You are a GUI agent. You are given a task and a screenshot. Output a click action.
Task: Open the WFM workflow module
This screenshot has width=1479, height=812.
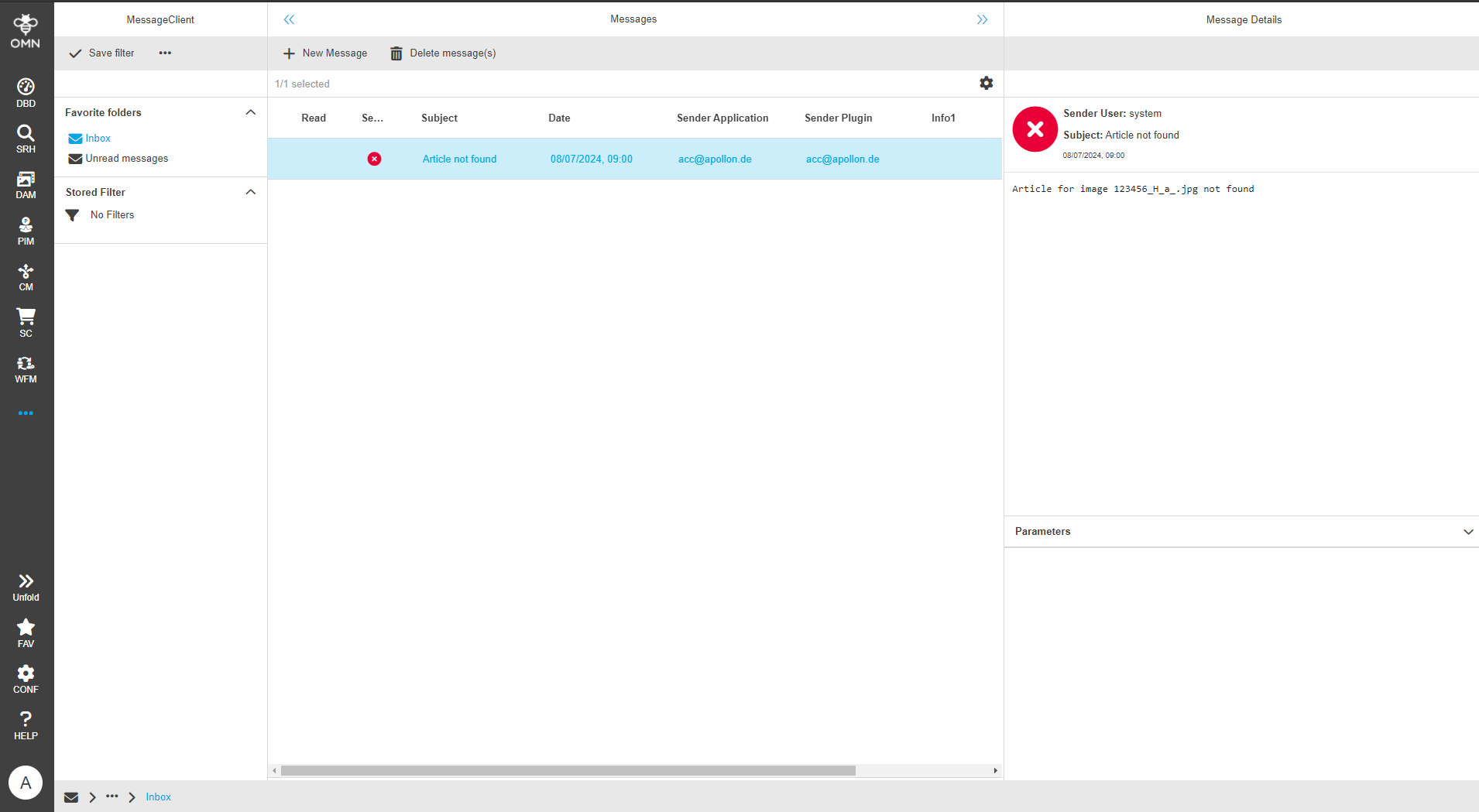tap(26, 369)
